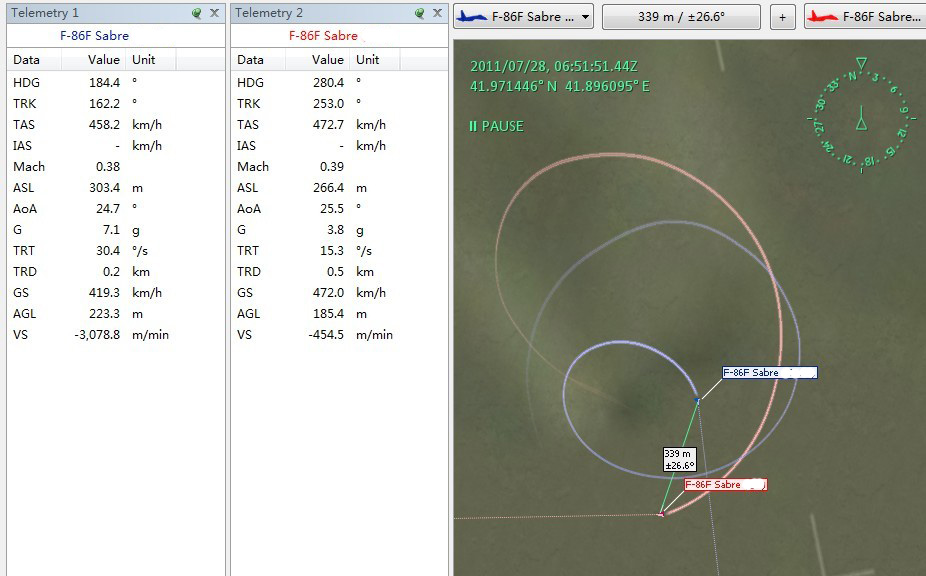Select AoA value 24.7 in Telemetry 1
Viewport: 926px width, 576px height.
108,209
